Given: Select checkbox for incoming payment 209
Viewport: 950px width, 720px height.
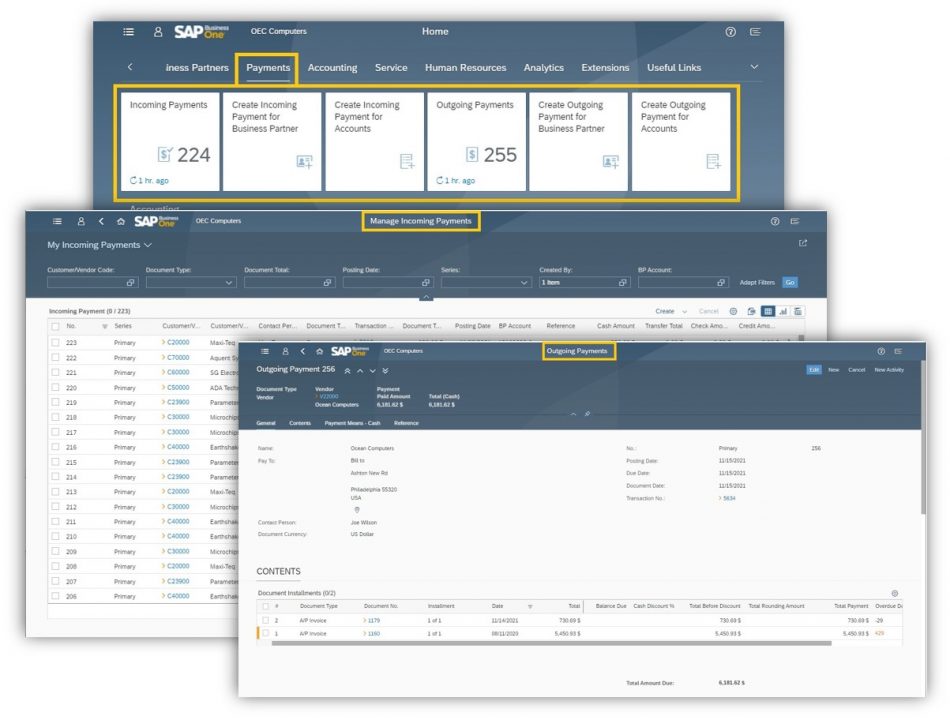Looking at the screenshot, I should tap(55, 552).
